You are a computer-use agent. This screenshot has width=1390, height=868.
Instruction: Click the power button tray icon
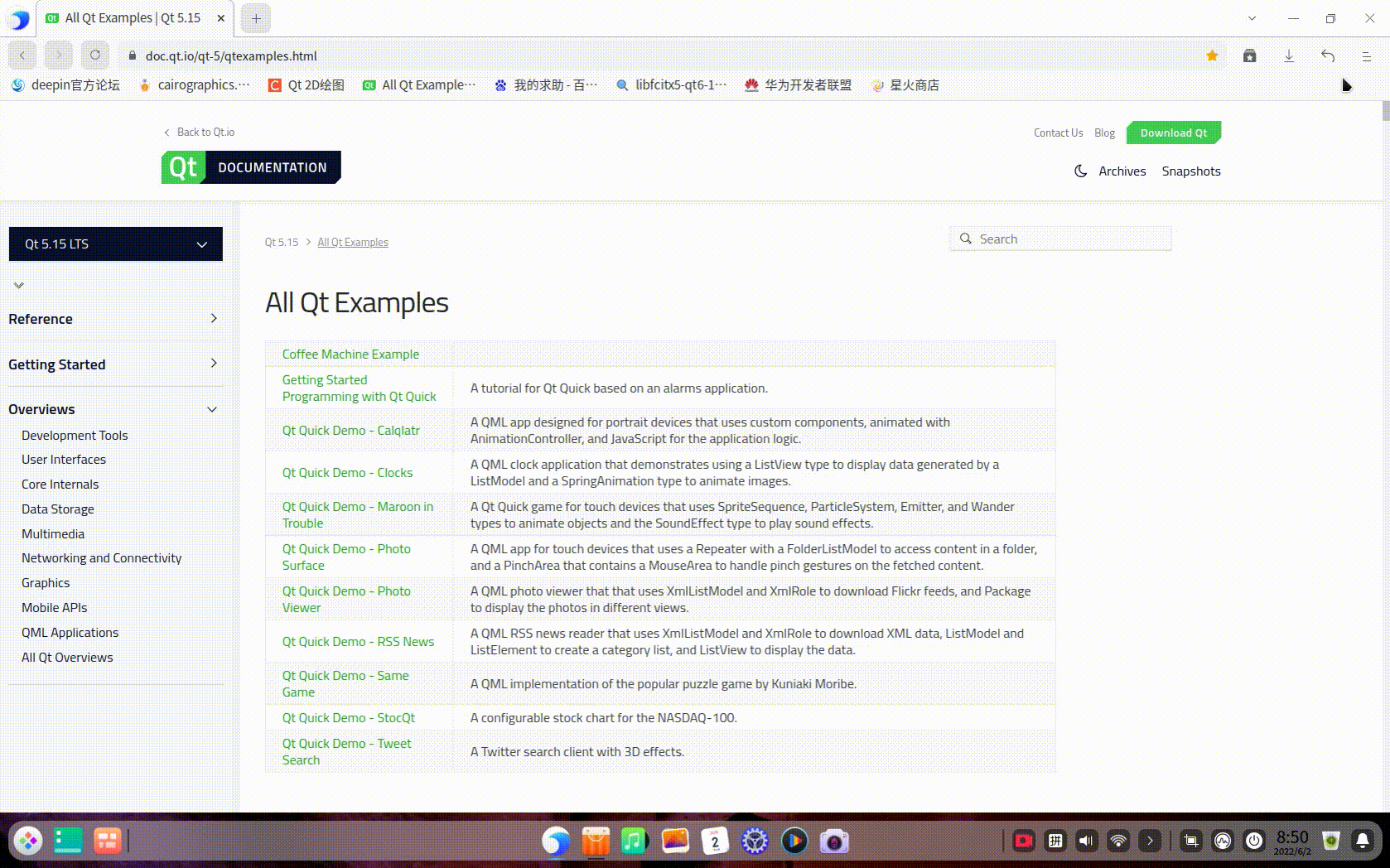tap(1254, 841)
